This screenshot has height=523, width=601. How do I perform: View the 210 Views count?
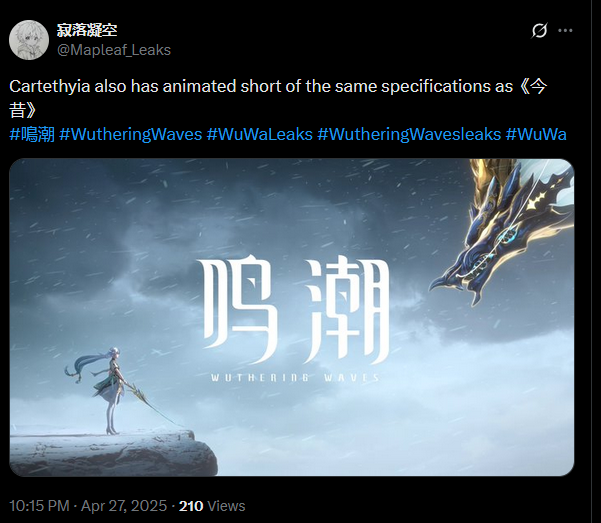(212, 506)
